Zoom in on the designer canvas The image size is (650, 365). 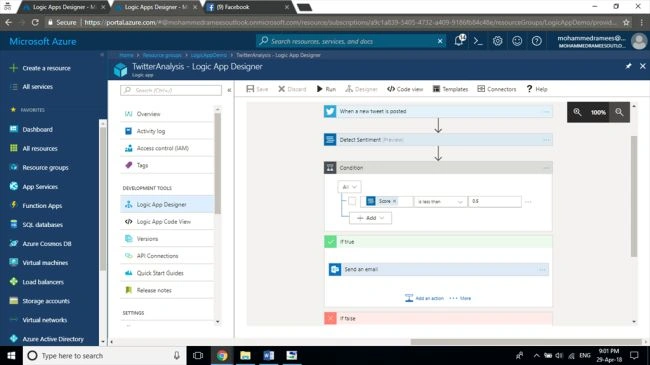point(577,112)
